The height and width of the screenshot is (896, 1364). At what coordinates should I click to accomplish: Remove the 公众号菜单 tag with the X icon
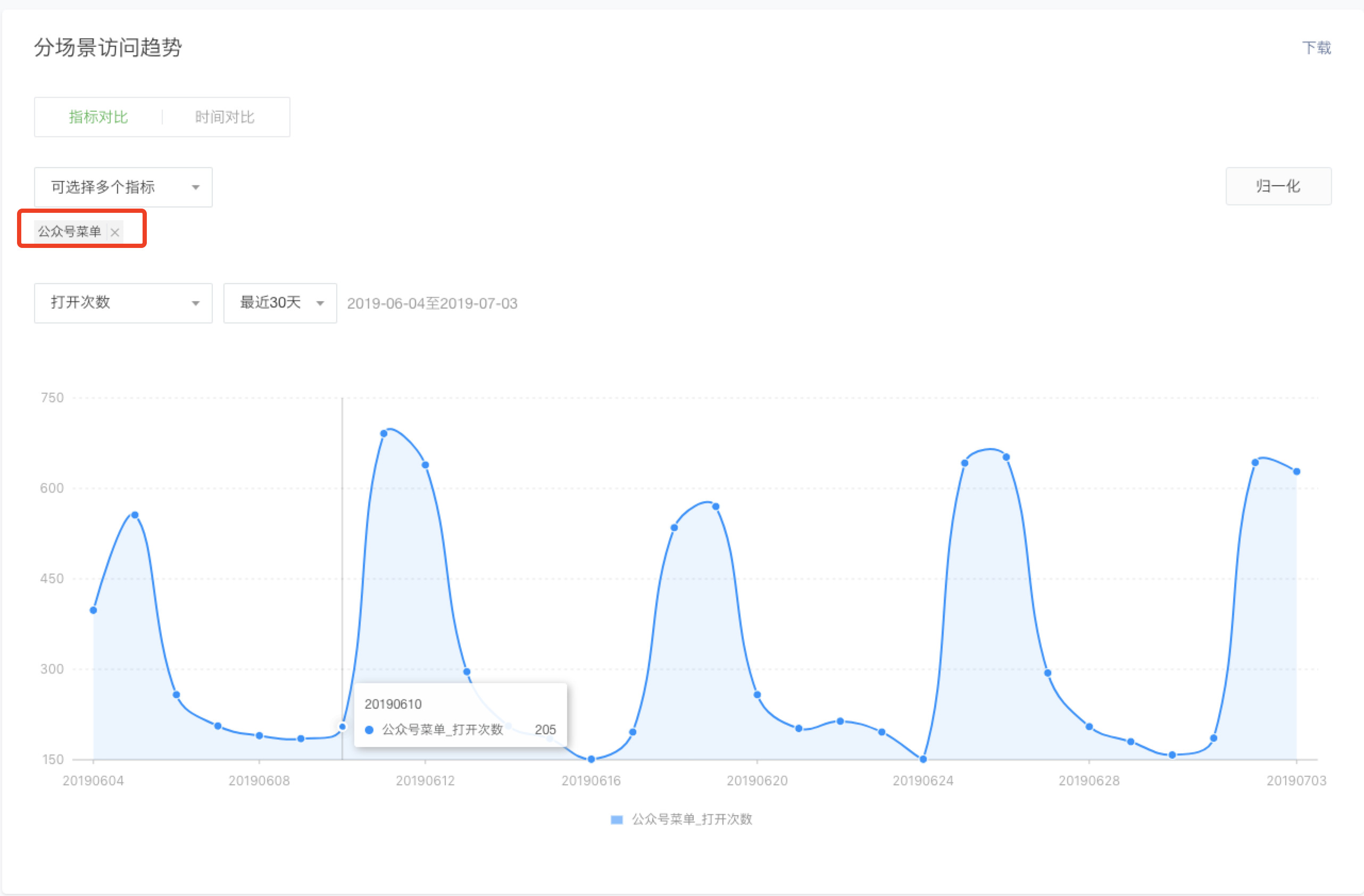pyautogui.click(x=114, y=232)
